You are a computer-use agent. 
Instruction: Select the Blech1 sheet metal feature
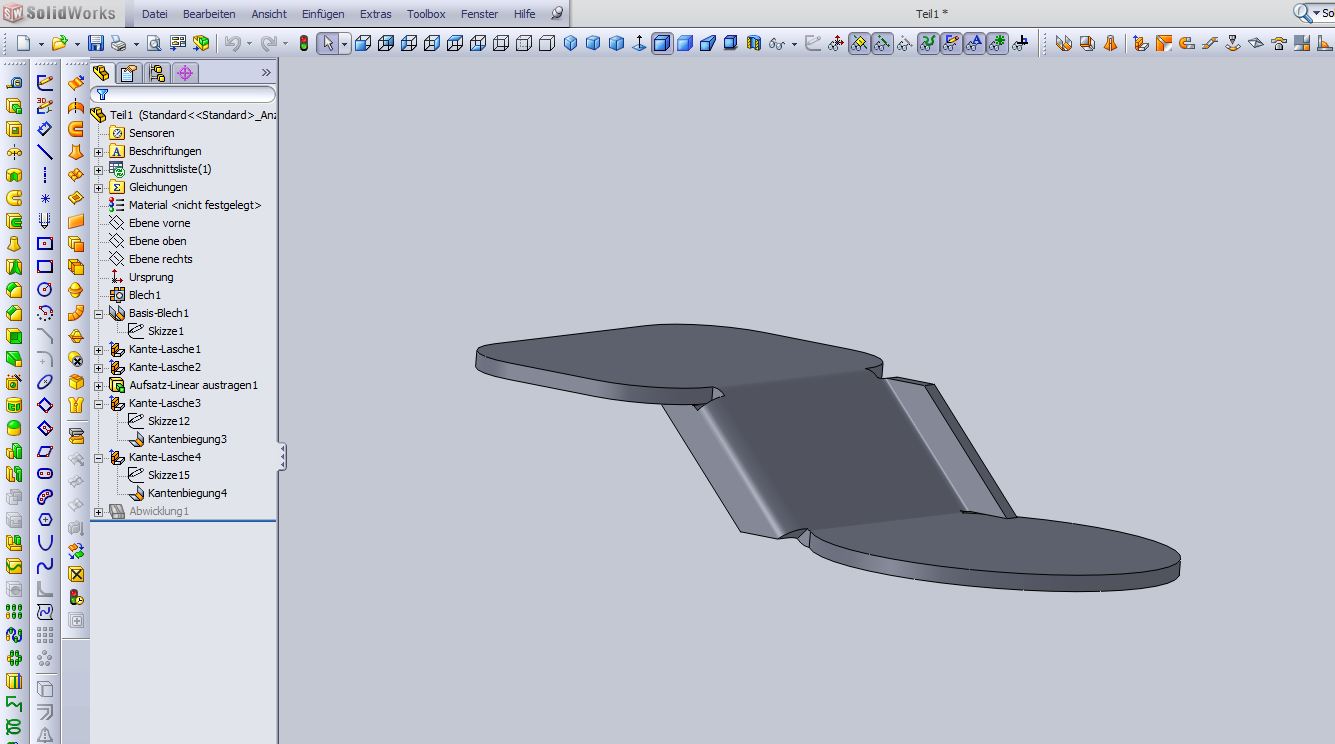point(144,295)
